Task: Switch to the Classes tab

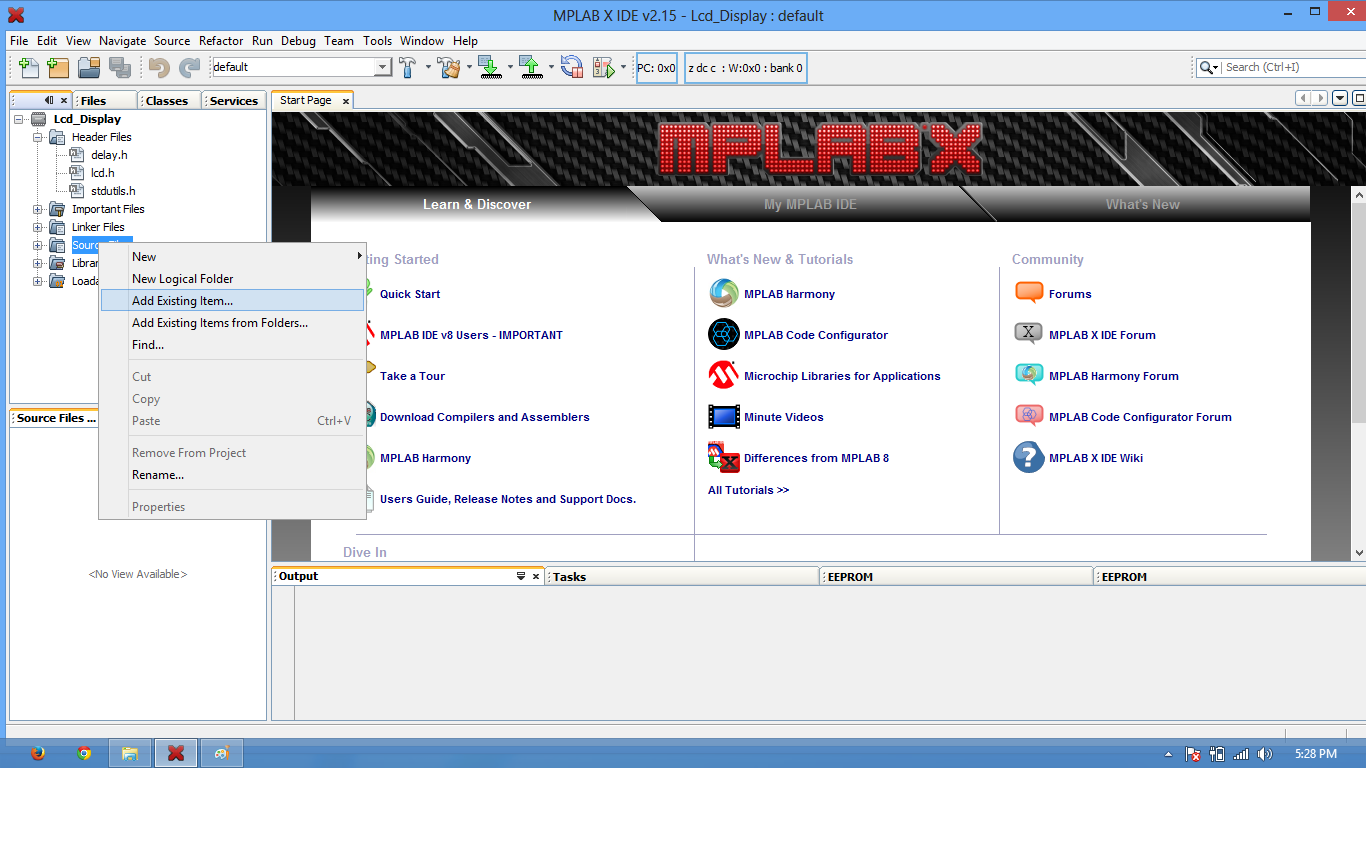Action: (169, 100)
